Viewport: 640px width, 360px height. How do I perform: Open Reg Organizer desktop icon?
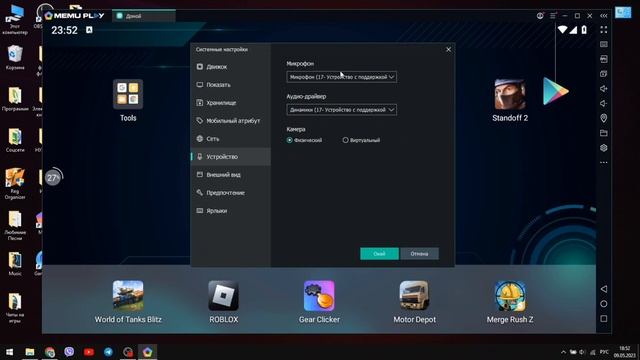[15, 184]
